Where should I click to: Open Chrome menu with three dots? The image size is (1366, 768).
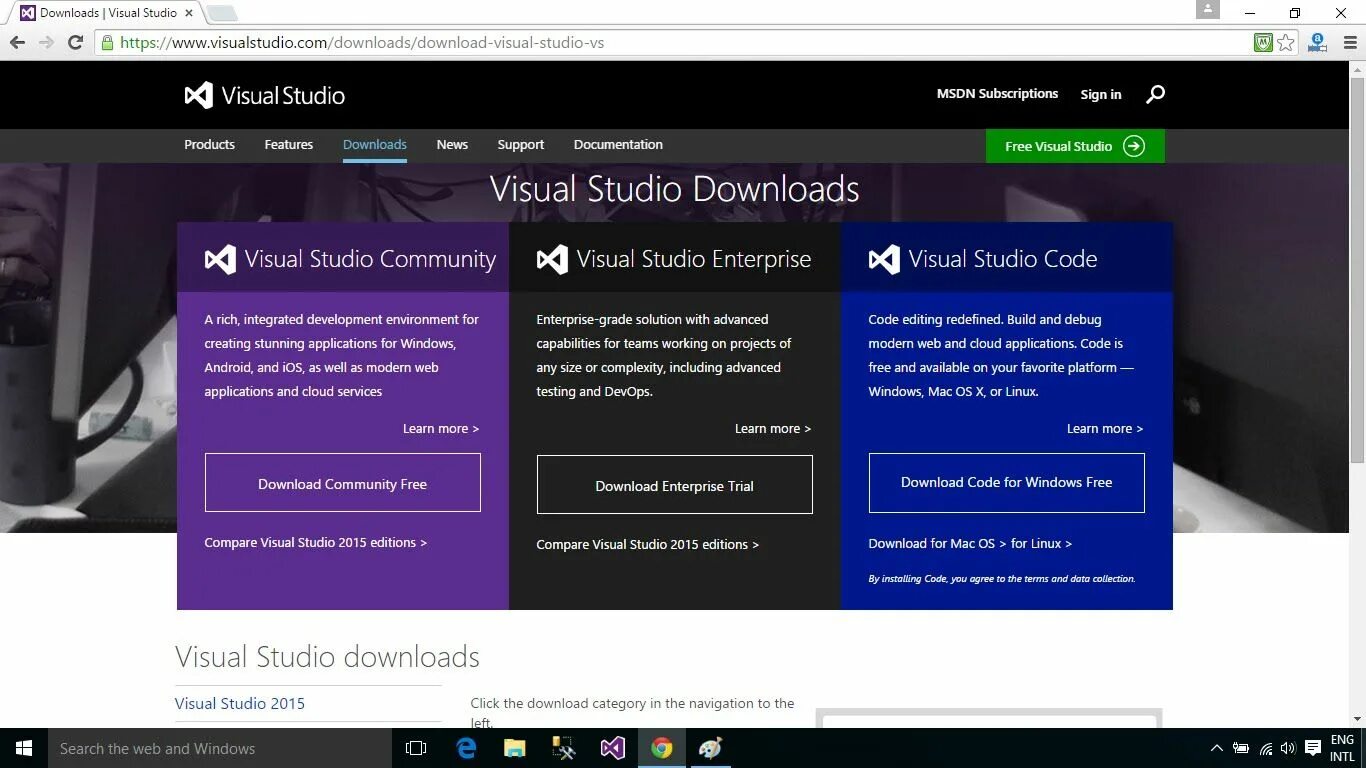pyautogui.click(x=1350, y=42)
